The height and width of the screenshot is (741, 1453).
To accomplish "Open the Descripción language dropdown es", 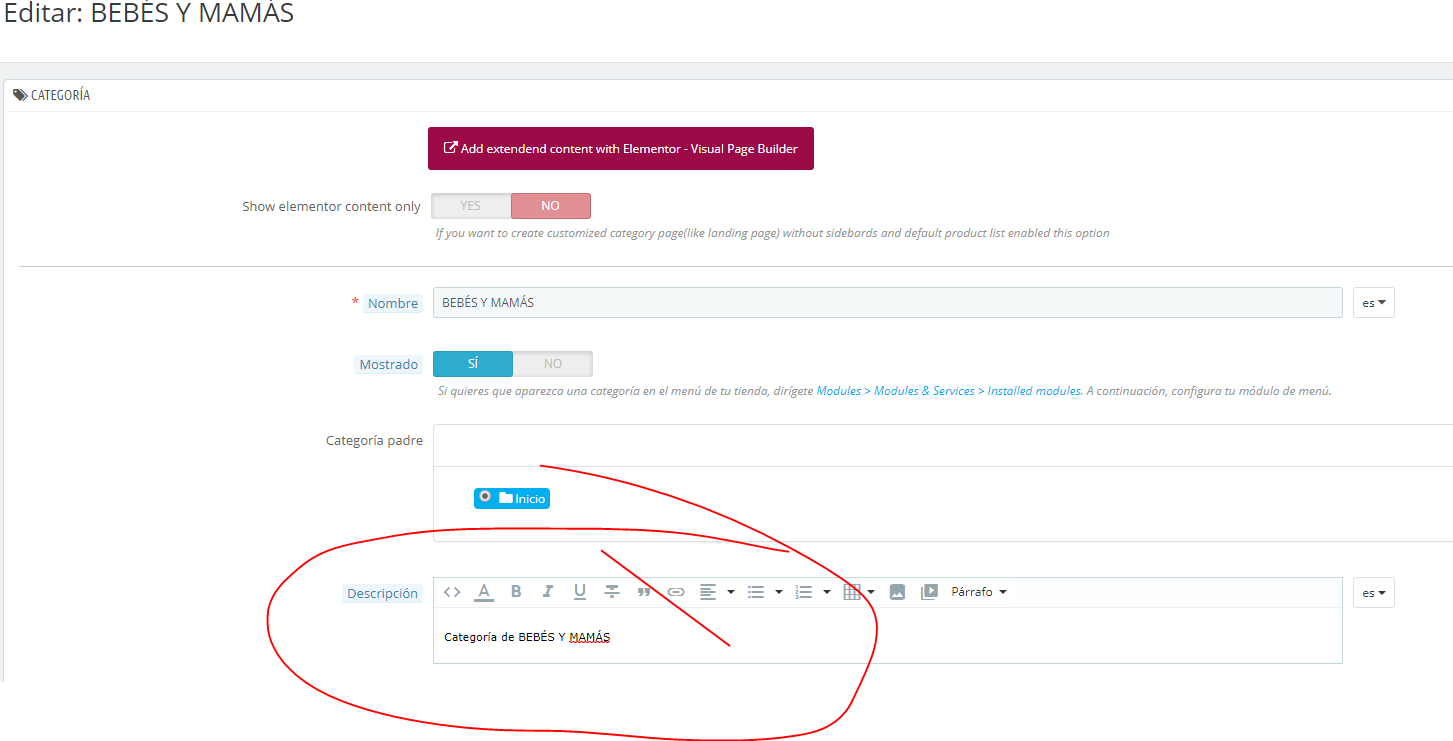I will coord(1374,593).
